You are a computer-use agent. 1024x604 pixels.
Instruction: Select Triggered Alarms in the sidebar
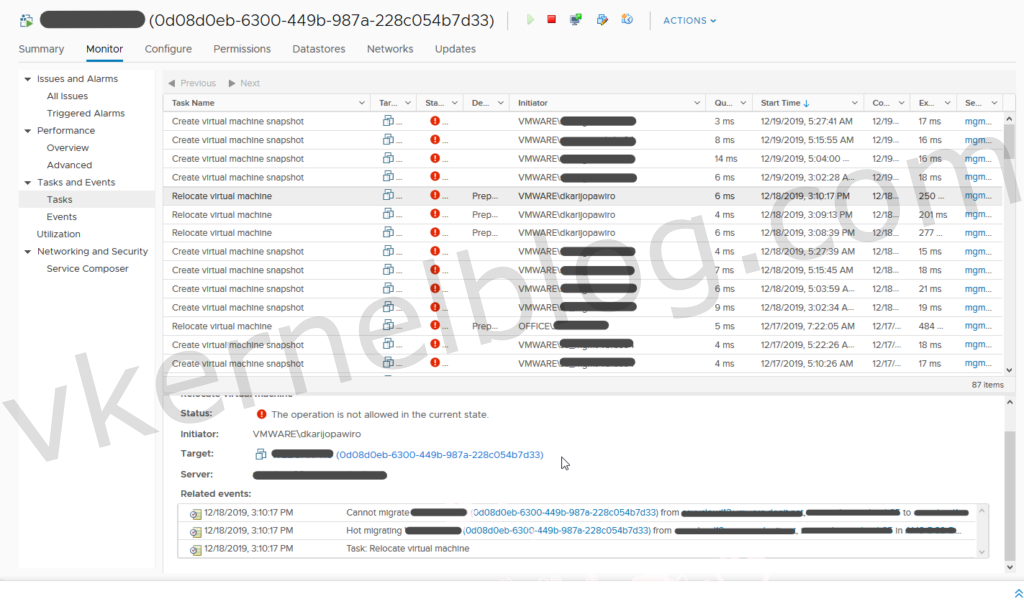[85, 114]
